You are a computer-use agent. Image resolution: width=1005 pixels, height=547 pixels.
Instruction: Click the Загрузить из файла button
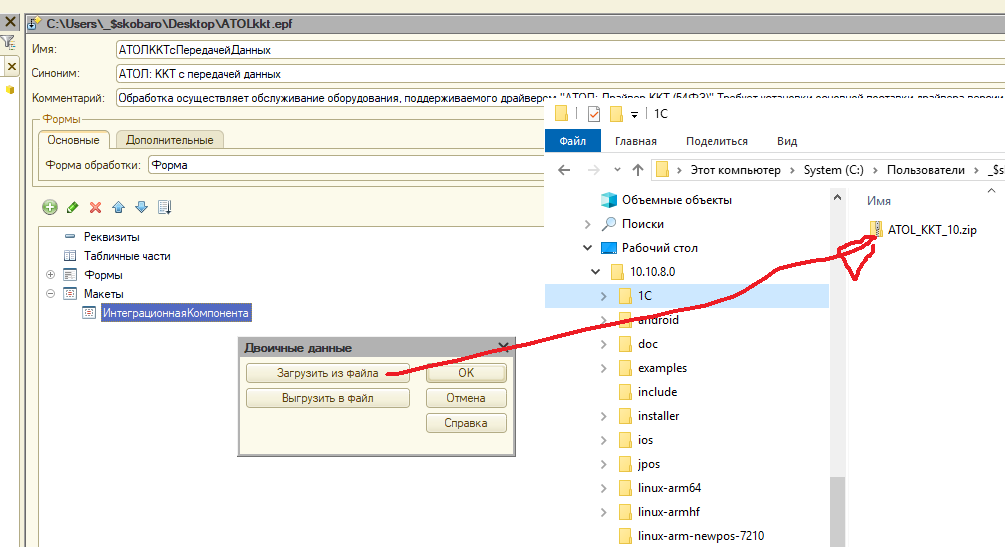(328, 373)
